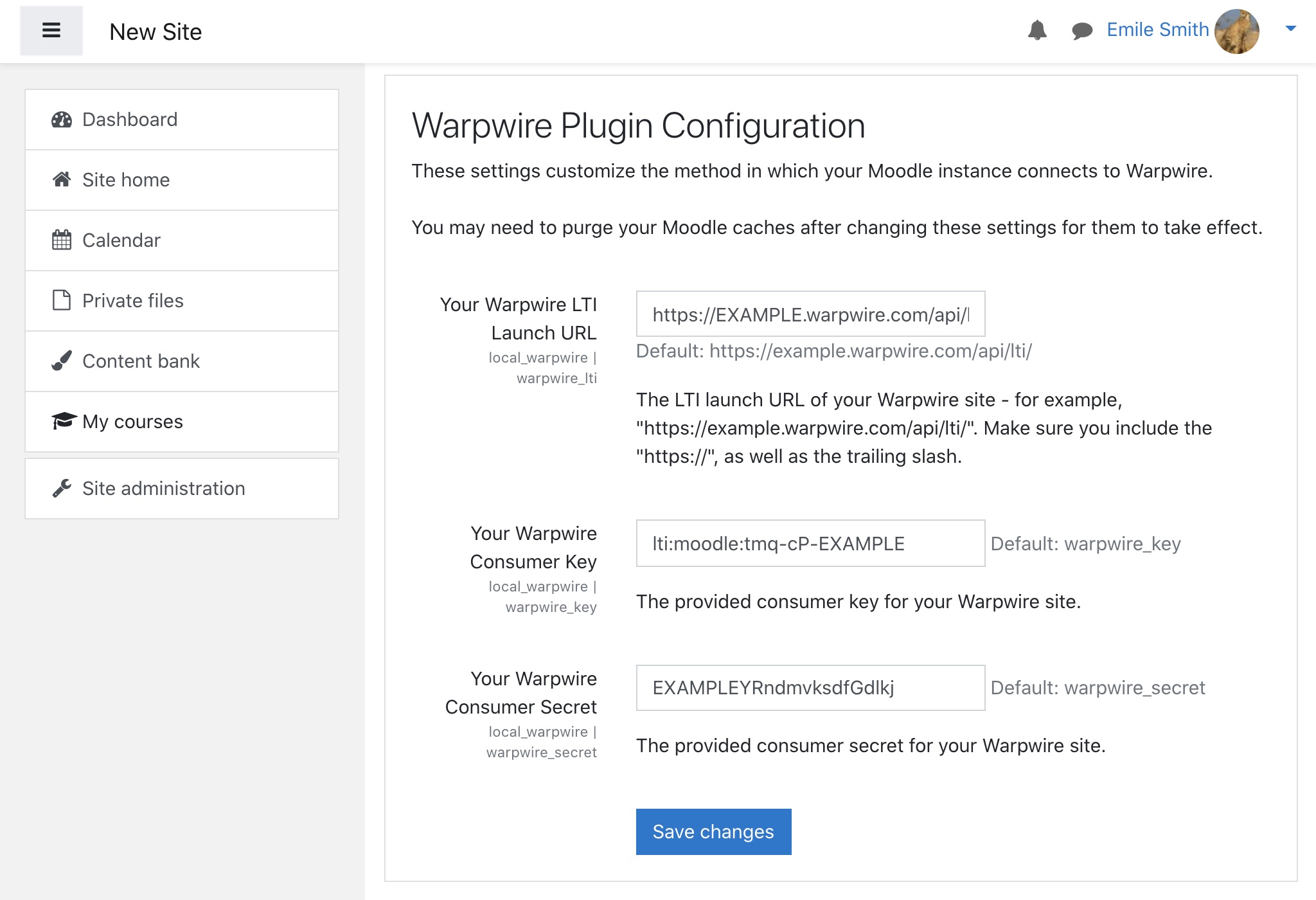This screenshot has width=1316, height=900.
Task: Click the My courses graduation cap icon
Action: [x=64, y=421]
